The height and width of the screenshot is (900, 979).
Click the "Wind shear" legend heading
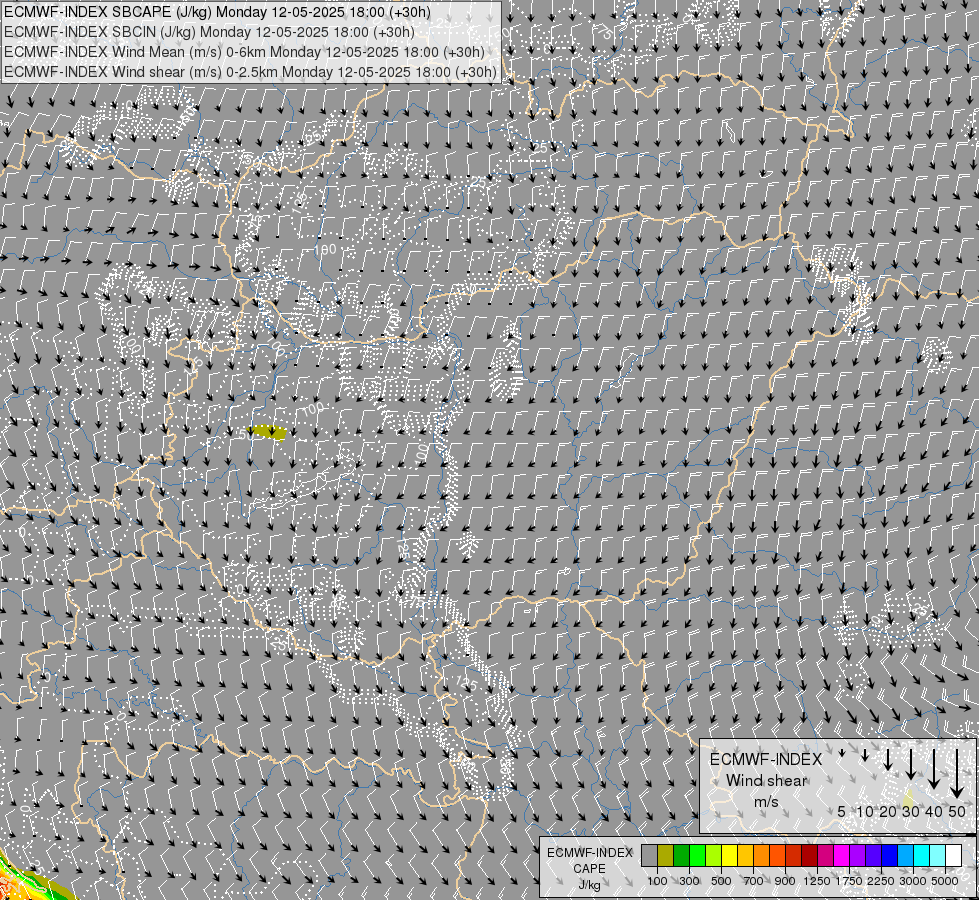766,781
